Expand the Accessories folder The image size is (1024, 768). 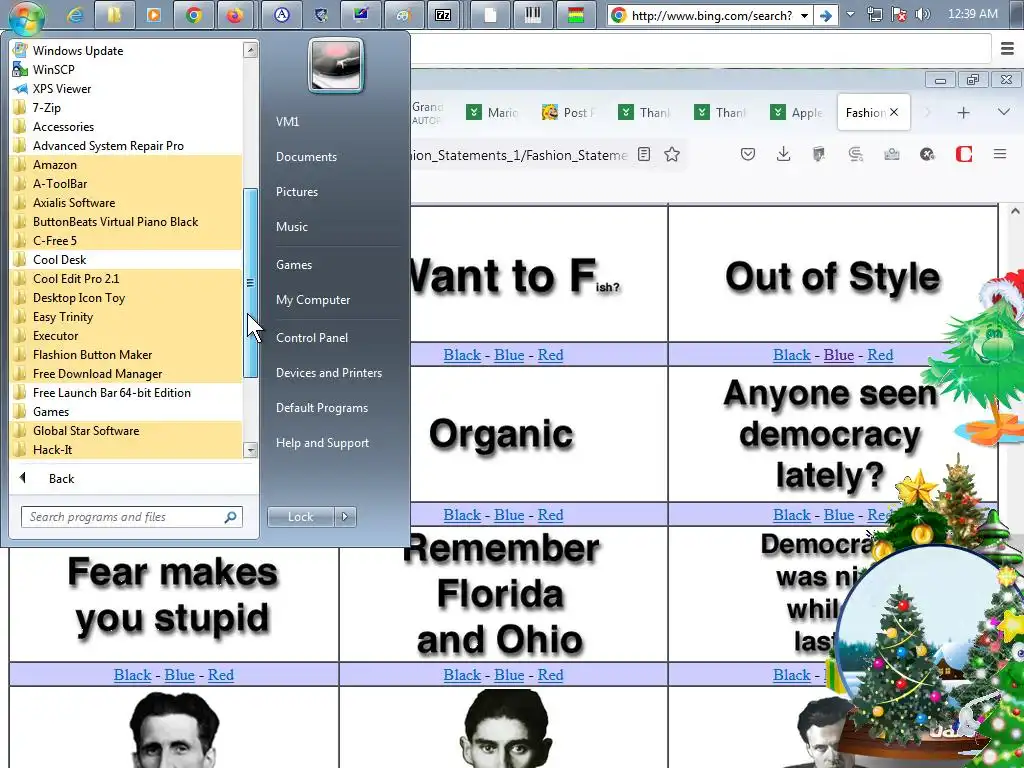[127, 127]
